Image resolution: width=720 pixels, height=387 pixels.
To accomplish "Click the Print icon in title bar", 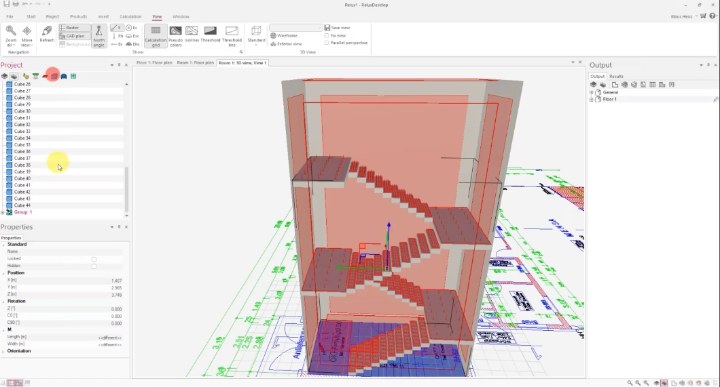I will 15,4.
